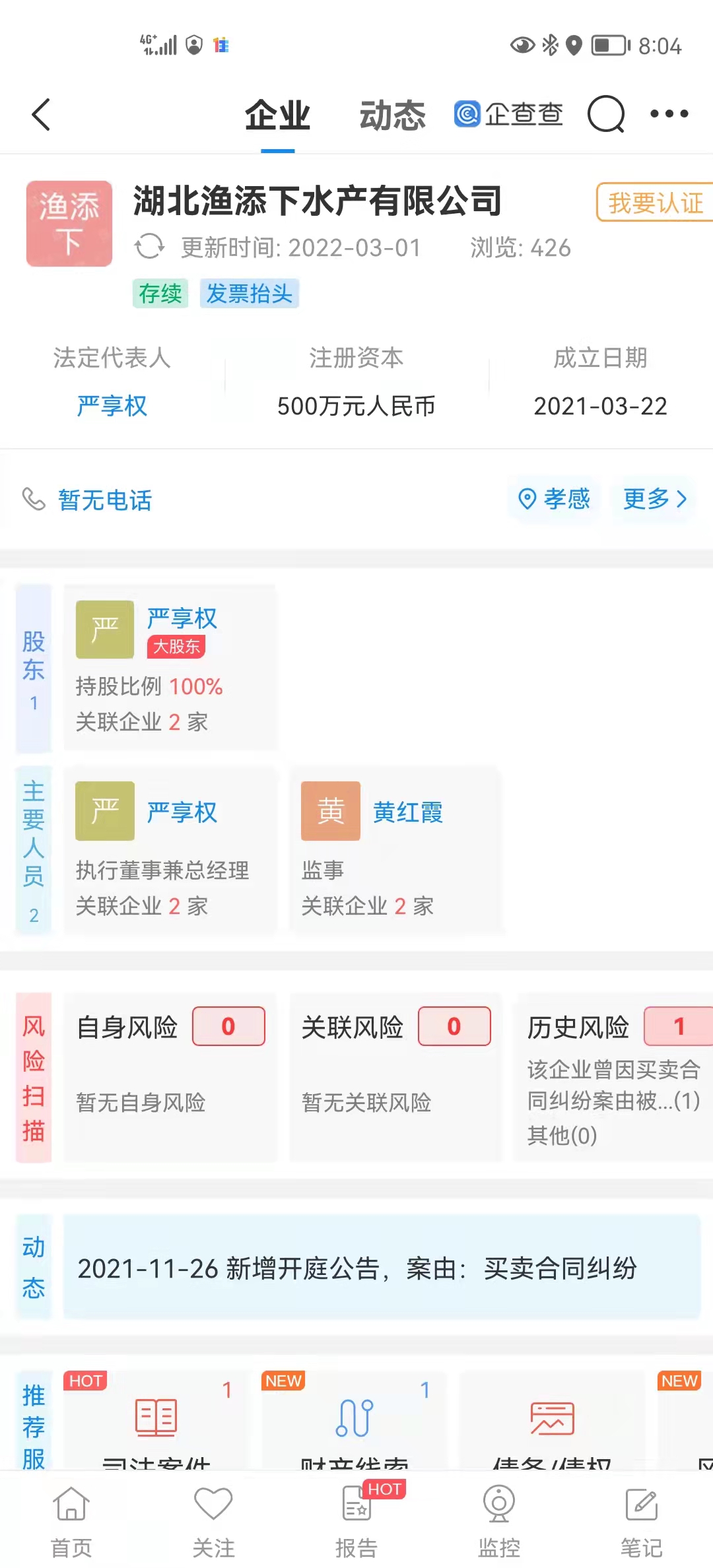This screenshot has height=1568, width=713.
Task: Expand 更多 contact details
Action: [654, 499]
